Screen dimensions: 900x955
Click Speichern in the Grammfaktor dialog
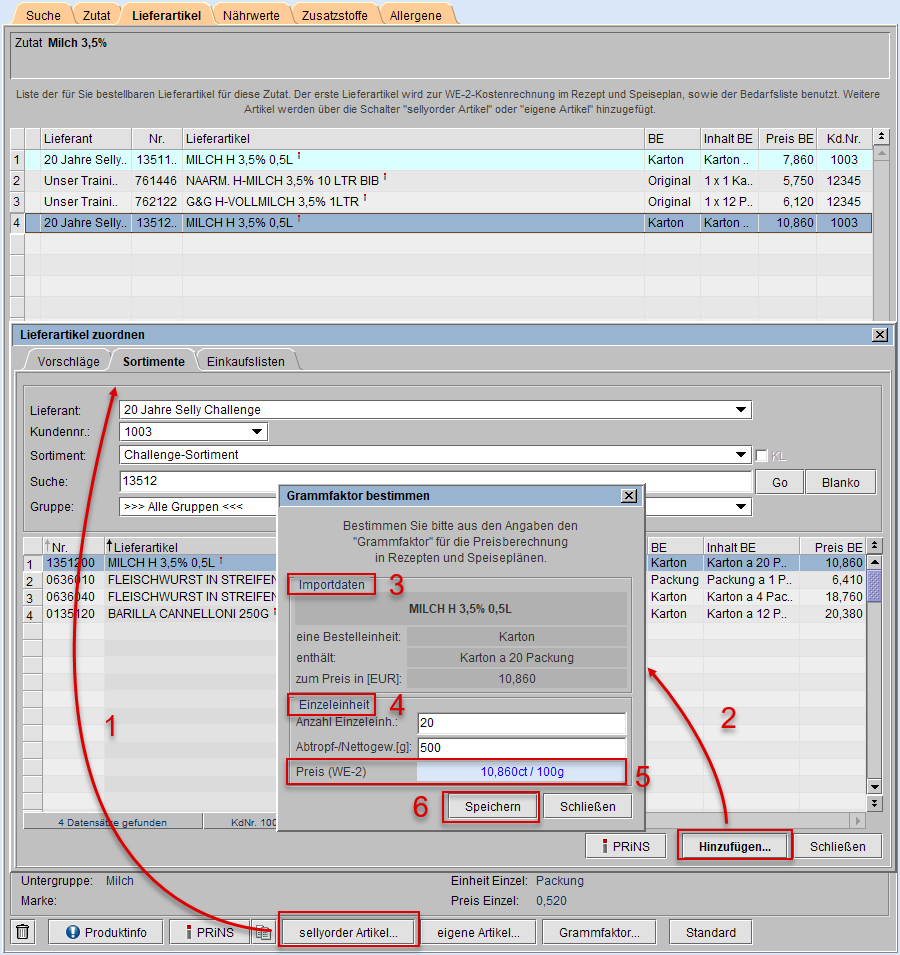pyautogui.click(x=492, y=806)
